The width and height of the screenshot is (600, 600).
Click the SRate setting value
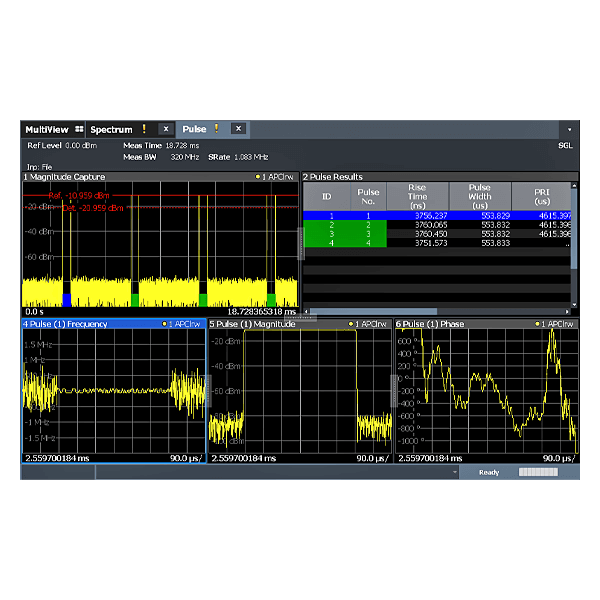click(x=251, y=157)
